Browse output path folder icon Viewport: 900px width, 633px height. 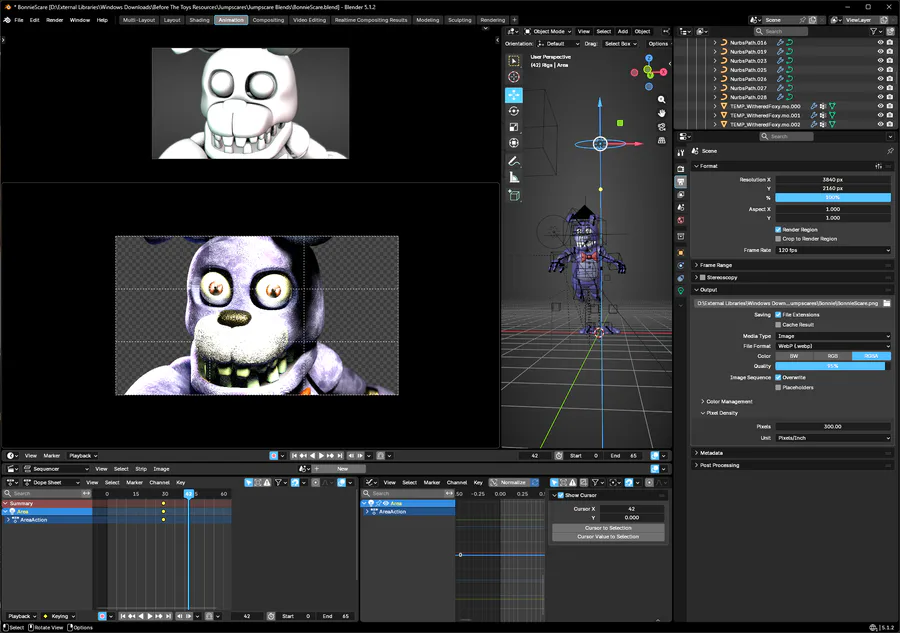pyautogui.click(x=887, y=303)
